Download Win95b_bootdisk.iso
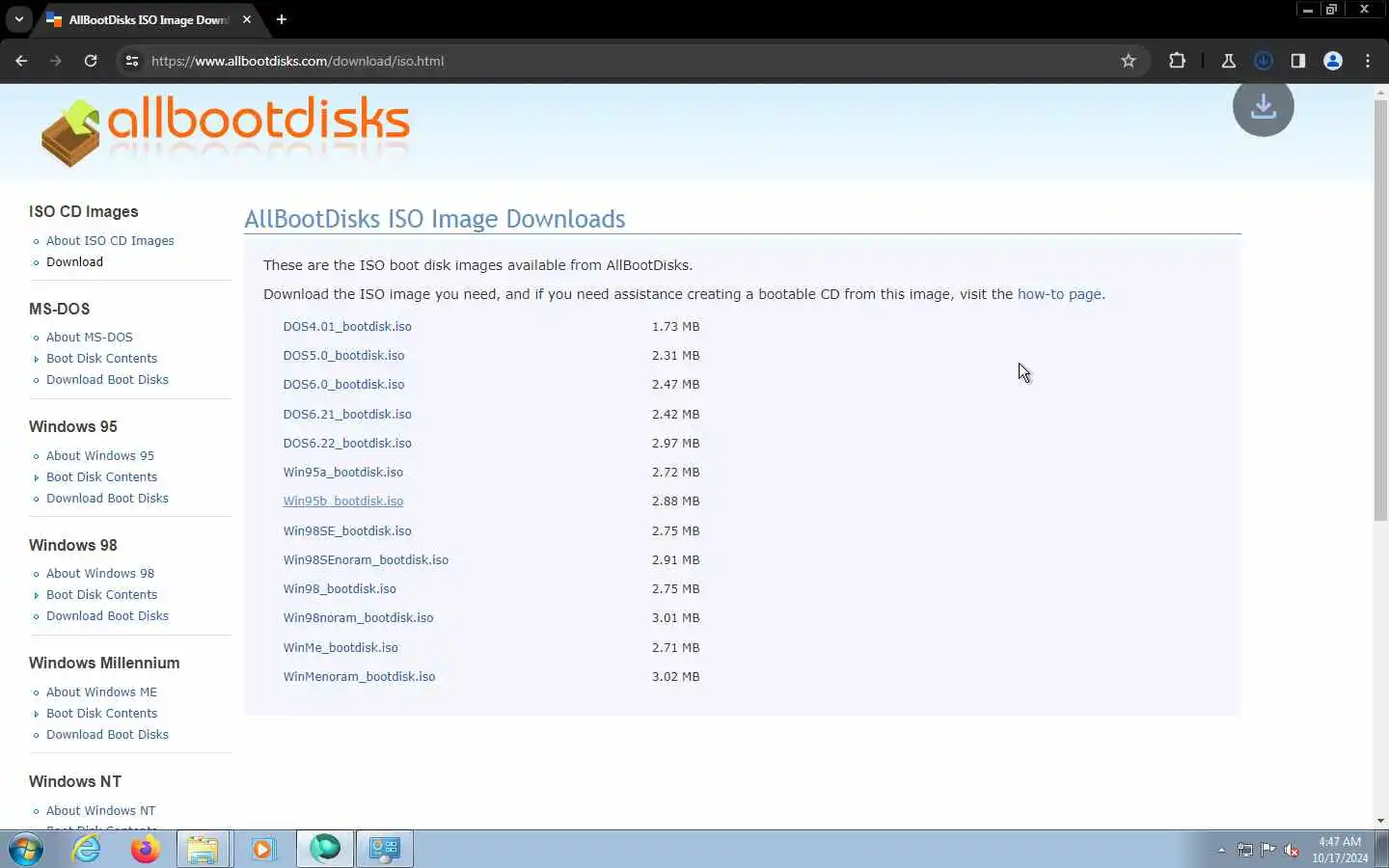 coord(343,501)
